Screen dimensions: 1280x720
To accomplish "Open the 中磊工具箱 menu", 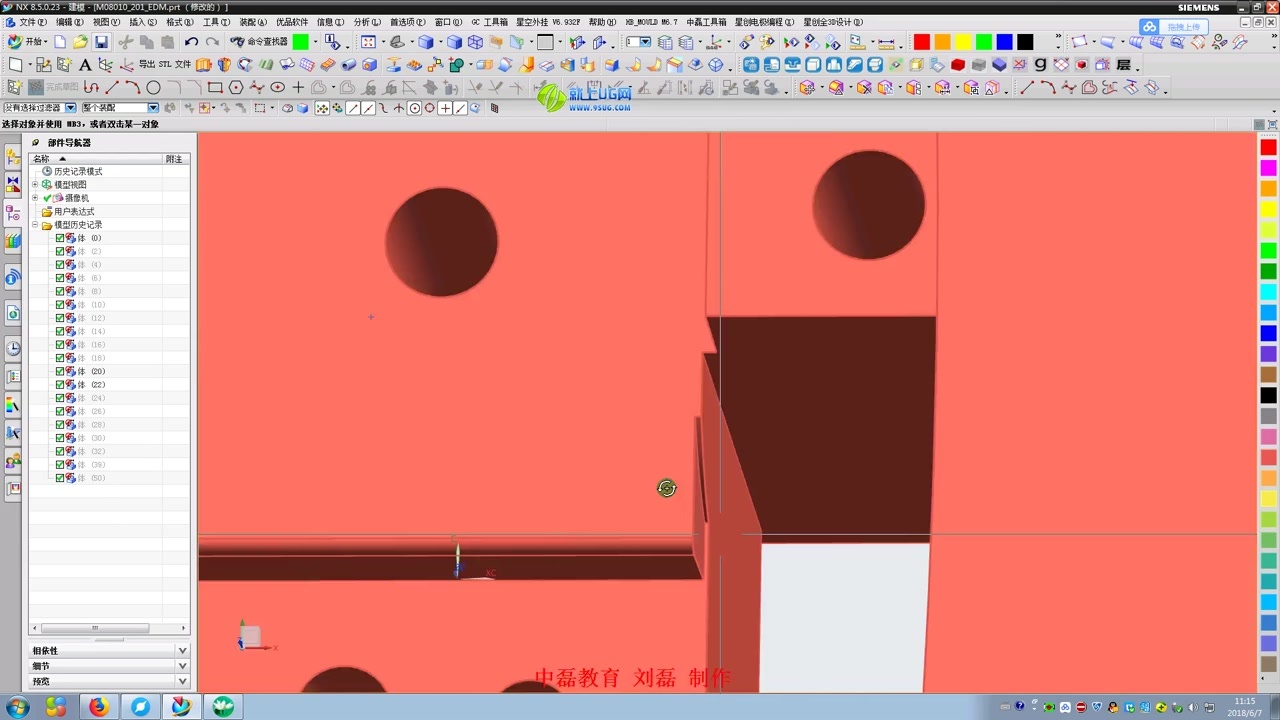I will [706, 22].
